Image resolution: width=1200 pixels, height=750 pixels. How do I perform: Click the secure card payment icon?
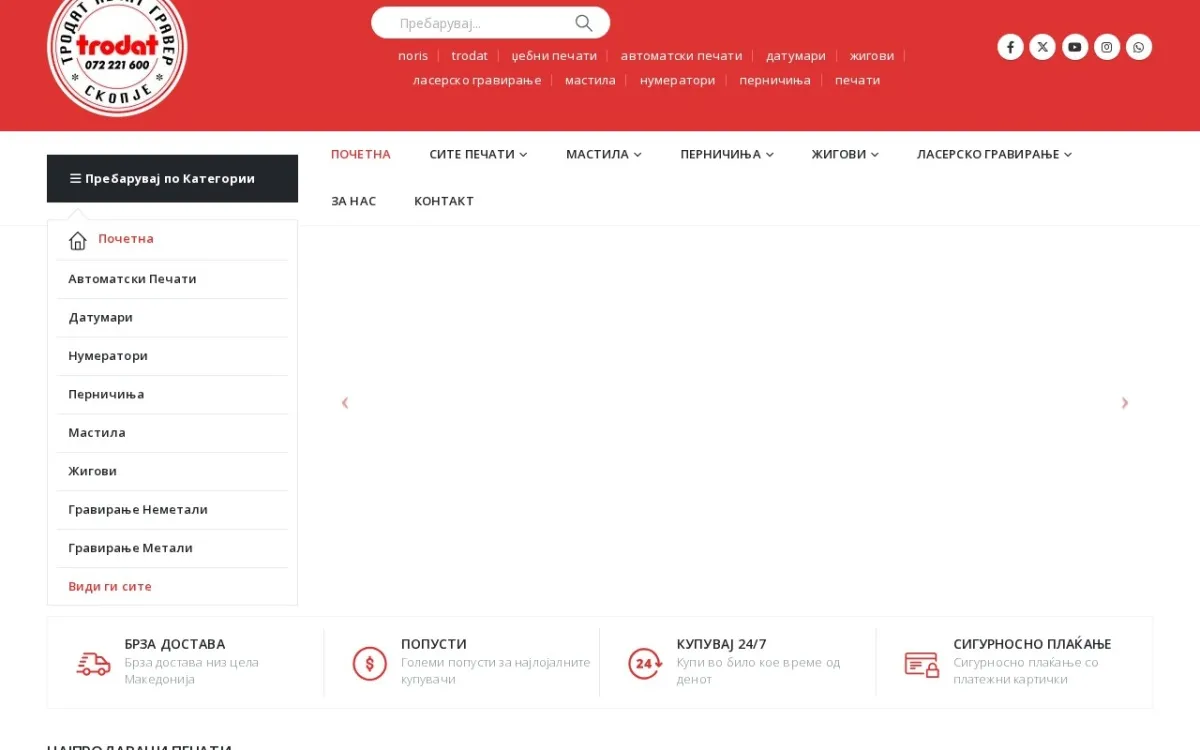coord(922,664)
